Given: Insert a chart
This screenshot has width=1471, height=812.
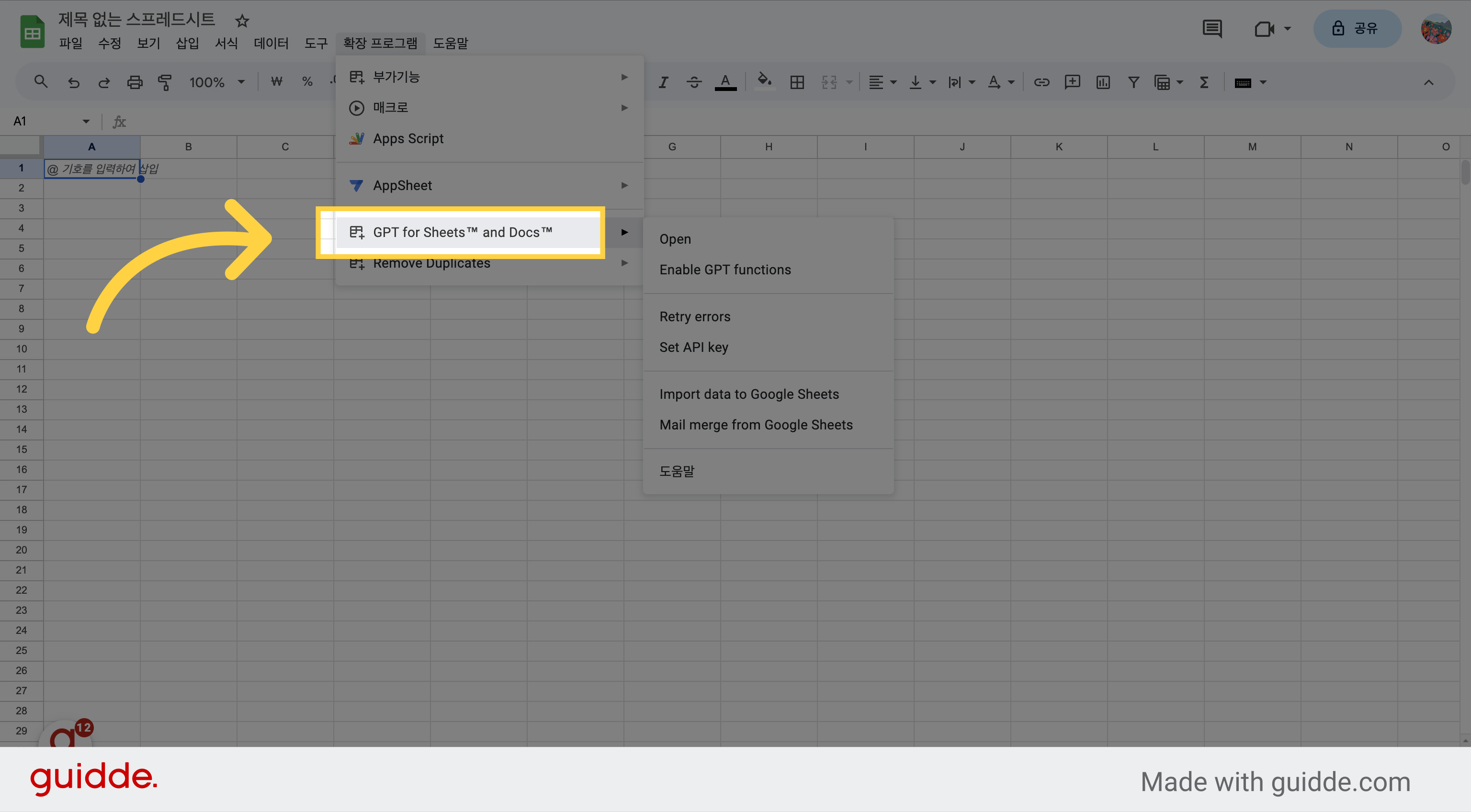Looking at the screenshot, I should (x=1103, y=82).
